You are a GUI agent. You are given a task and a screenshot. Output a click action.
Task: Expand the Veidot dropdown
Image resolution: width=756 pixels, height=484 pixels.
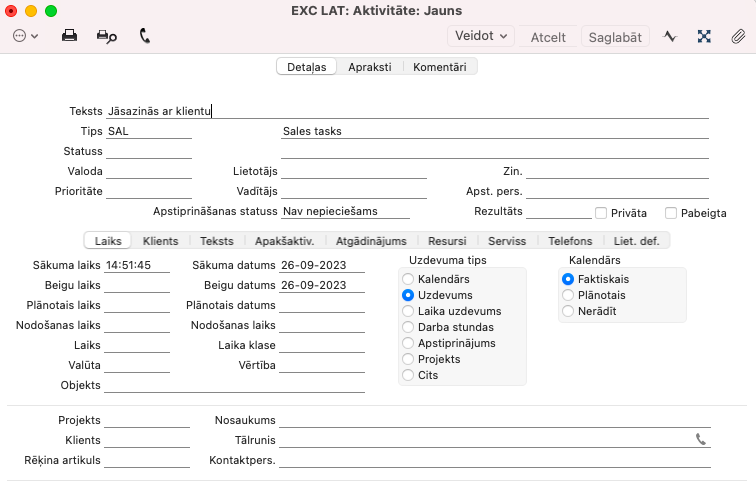(482, 36)
